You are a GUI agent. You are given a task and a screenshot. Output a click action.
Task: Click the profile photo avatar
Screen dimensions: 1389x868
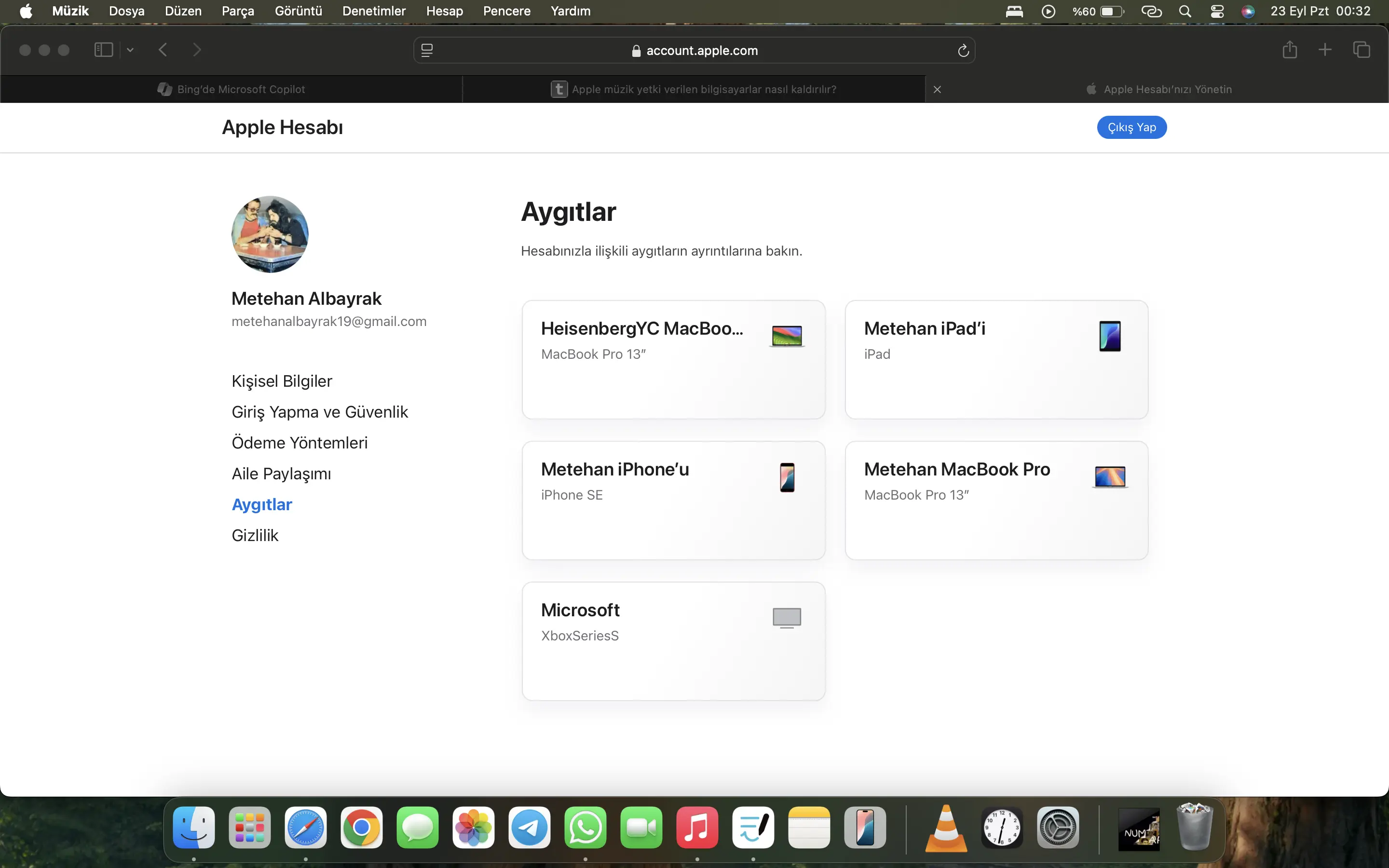pos(270,234)
